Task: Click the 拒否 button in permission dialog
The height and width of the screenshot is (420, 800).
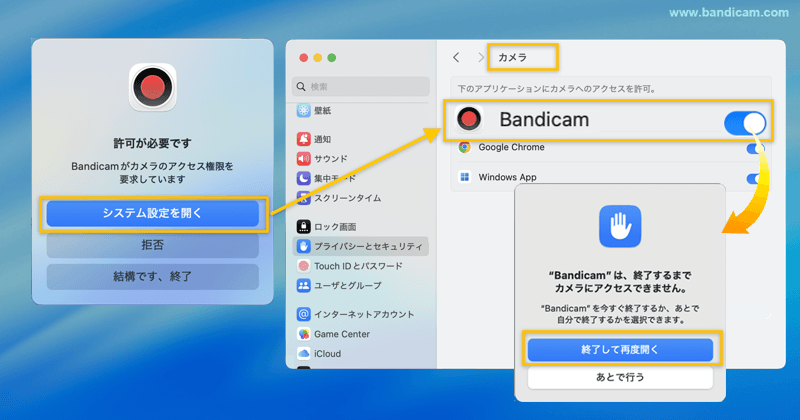Action: (x=153, y=245)
